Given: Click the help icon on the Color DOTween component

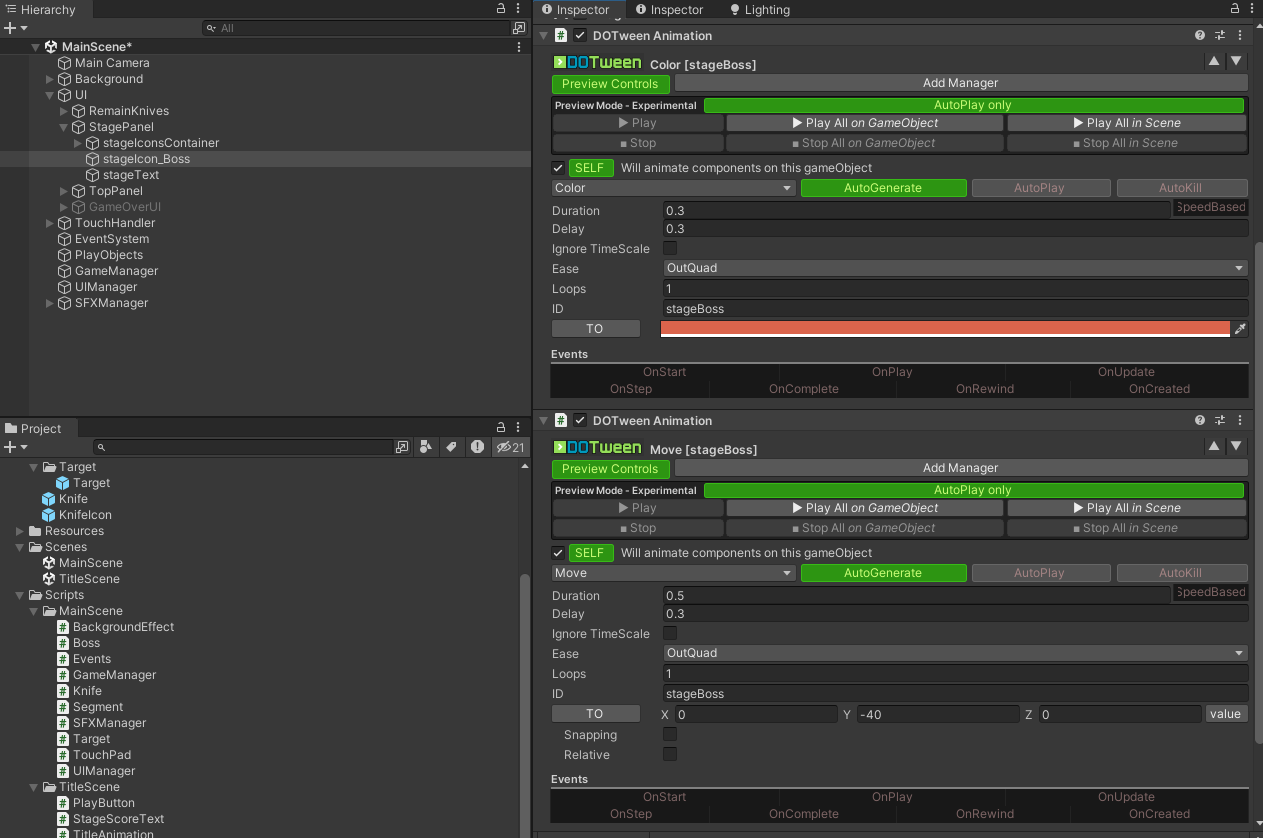Looking at the screenshot, I should point(1199,35).
